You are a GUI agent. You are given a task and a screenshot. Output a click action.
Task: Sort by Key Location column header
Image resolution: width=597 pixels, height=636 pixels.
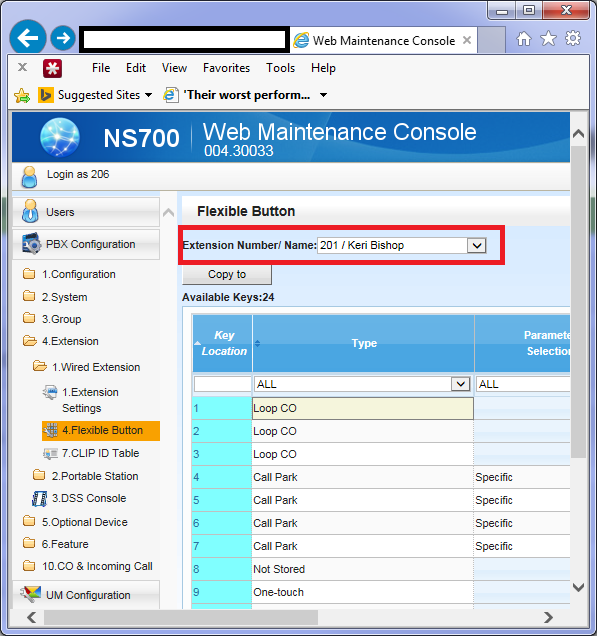click(223, 343)
